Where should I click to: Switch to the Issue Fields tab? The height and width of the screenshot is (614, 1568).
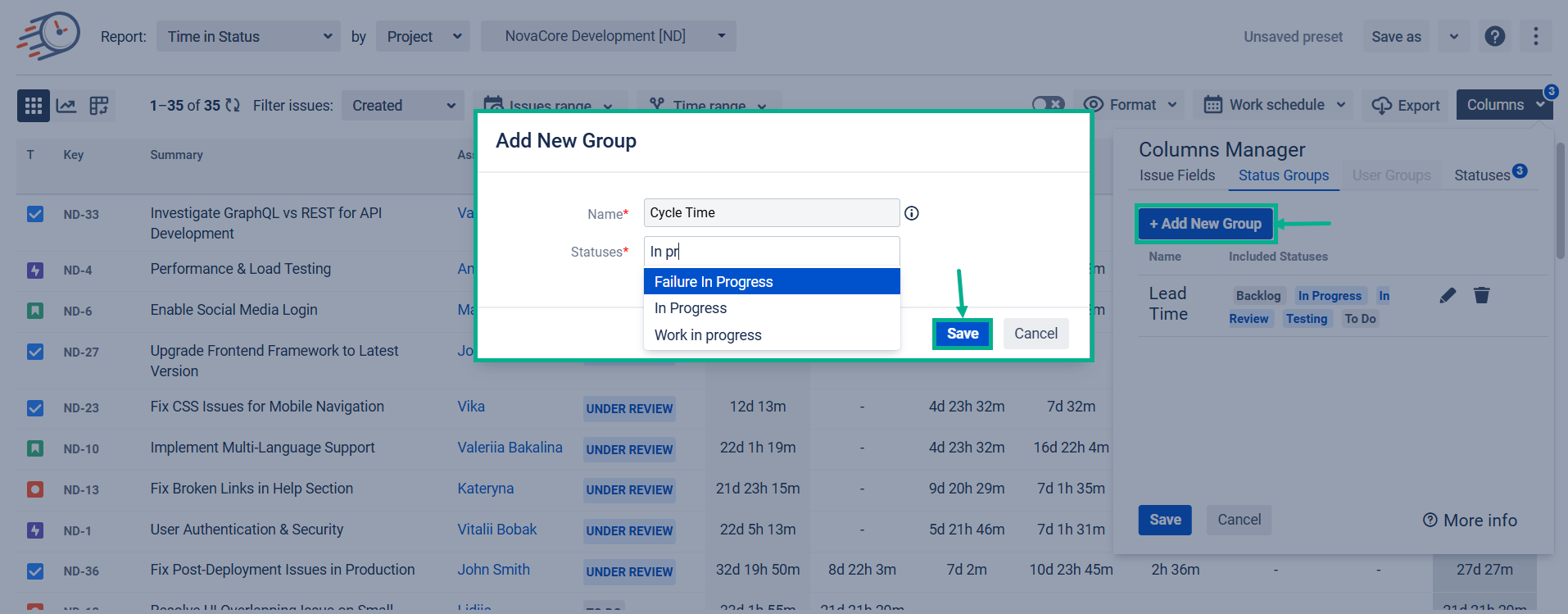(x=1176, y=175)
